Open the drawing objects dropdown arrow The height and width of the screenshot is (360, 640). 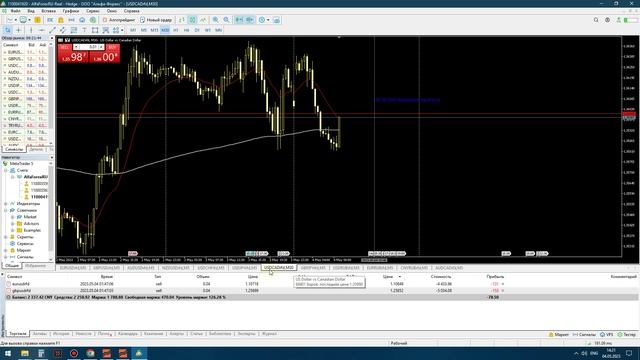pos(122,30)
